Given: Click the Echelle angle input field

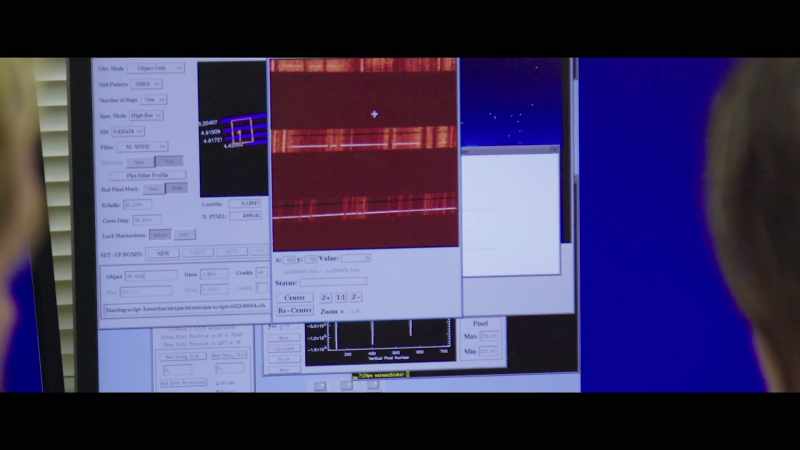Looking at the screenshot, I should 137,205.
